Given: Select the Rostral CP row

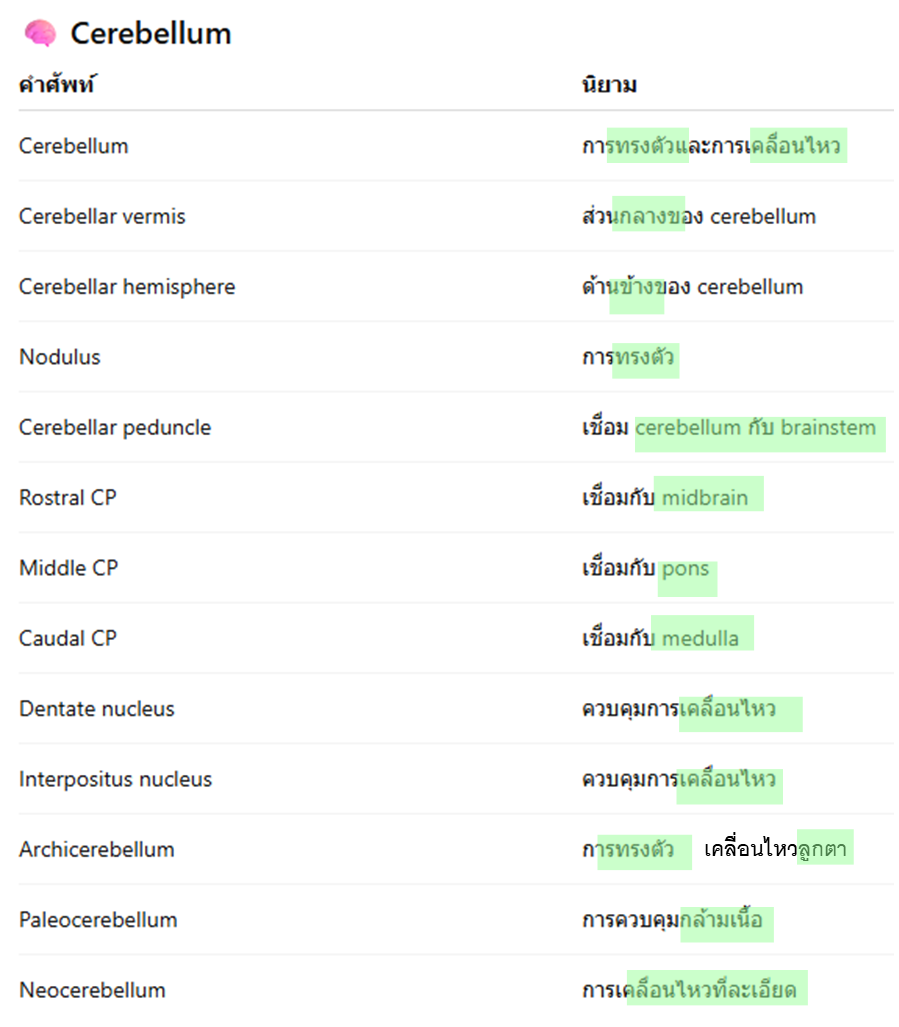Looking at the screenshot, I should point(68,498).
